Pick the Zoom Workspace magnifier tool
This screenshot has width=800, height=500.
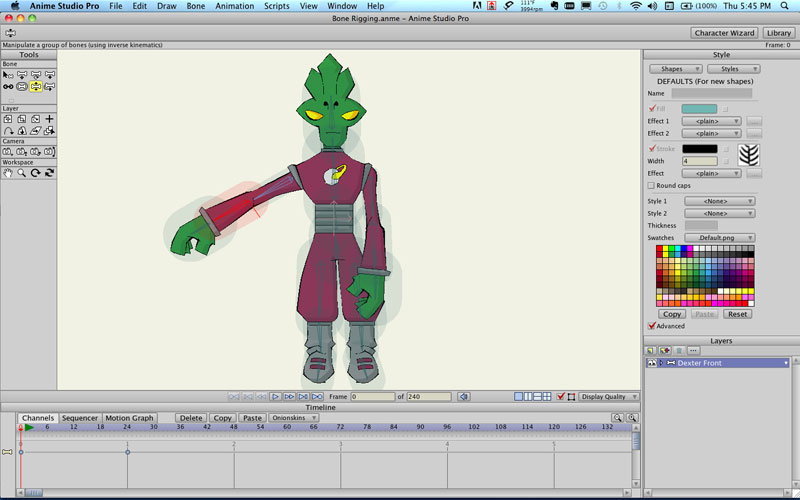[x=22, y=173]
